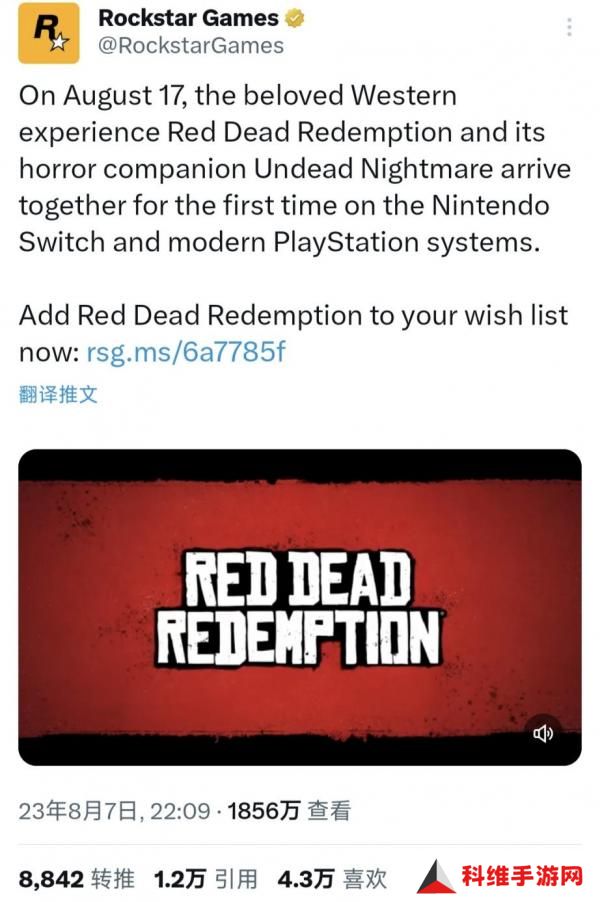The width and height of the screenshot is (600, 902).
Task: Open the Rockstar Games display name
Action: pyautogui.click(x=188, y=18)
